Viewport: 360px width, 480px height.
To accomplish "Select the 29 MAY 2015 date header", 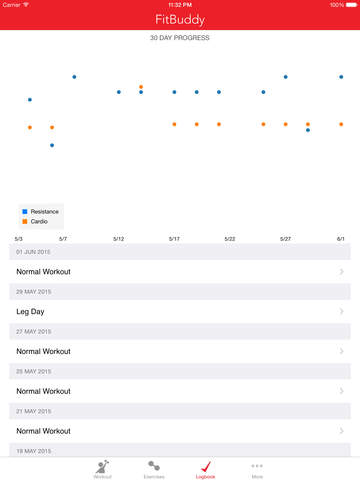I will (180, 292).
